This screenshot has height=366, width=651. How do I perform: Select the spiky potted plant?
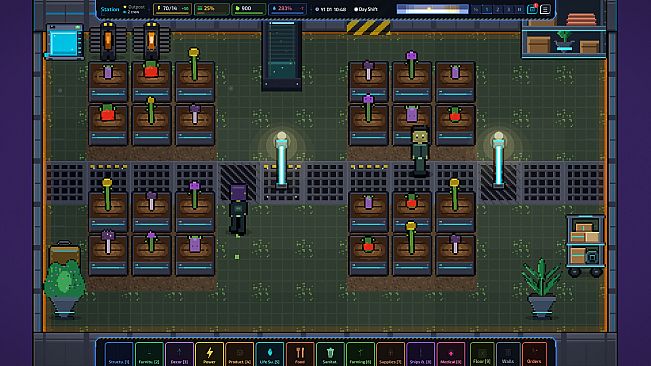541,288
